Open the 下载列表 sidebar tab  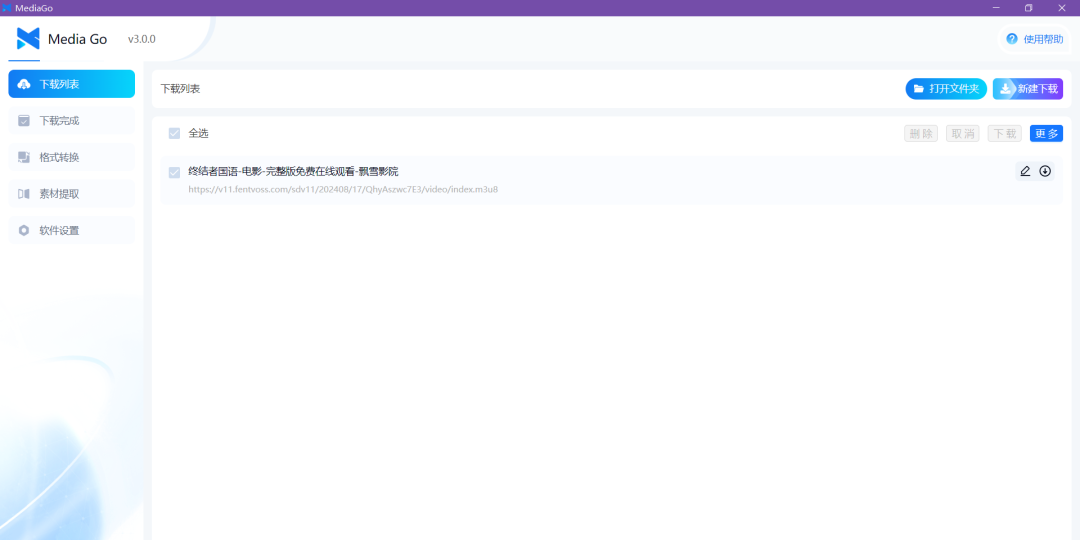[72, 84]
